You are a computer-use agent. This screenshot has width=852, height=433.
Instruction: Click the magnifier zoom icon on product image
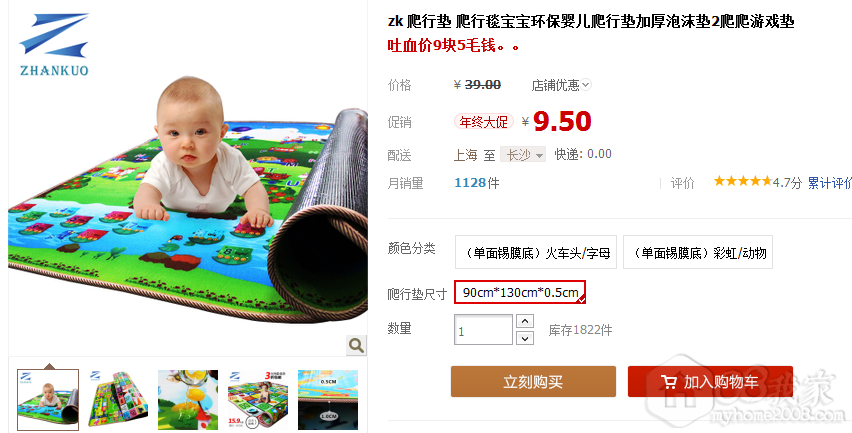point(356,345)
